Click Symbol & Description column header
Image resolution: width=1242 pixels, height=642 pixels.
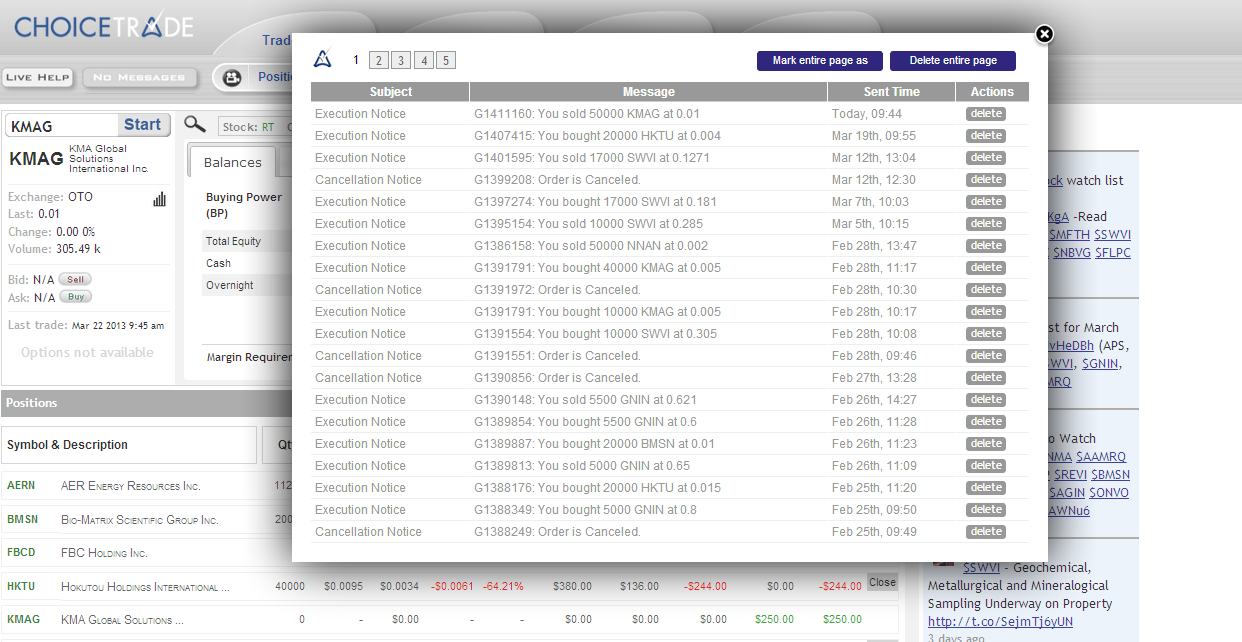click(x=129, y=445)
